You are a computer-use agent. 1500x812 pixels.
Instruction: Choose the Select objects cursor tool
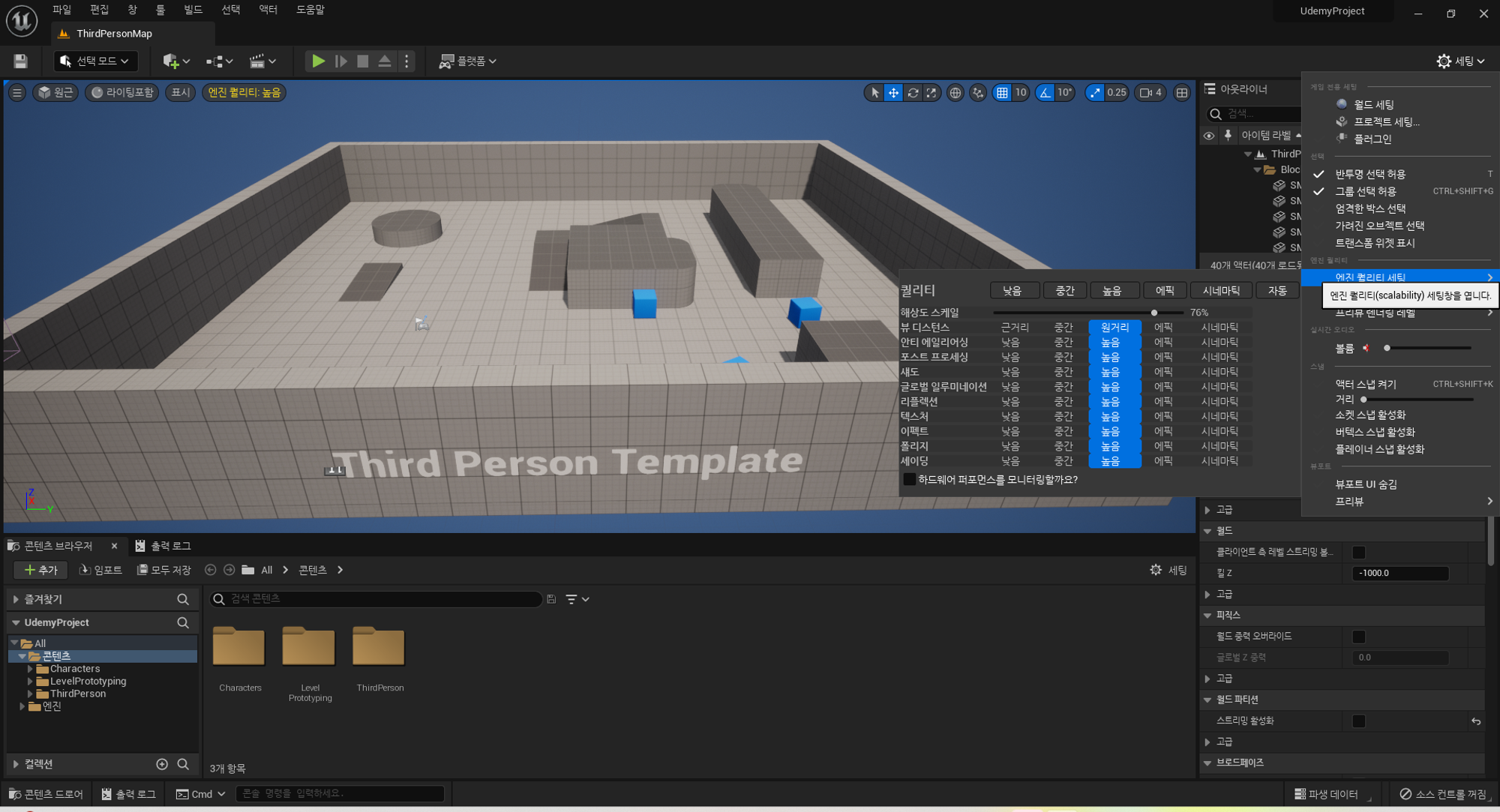pos(874,92)
